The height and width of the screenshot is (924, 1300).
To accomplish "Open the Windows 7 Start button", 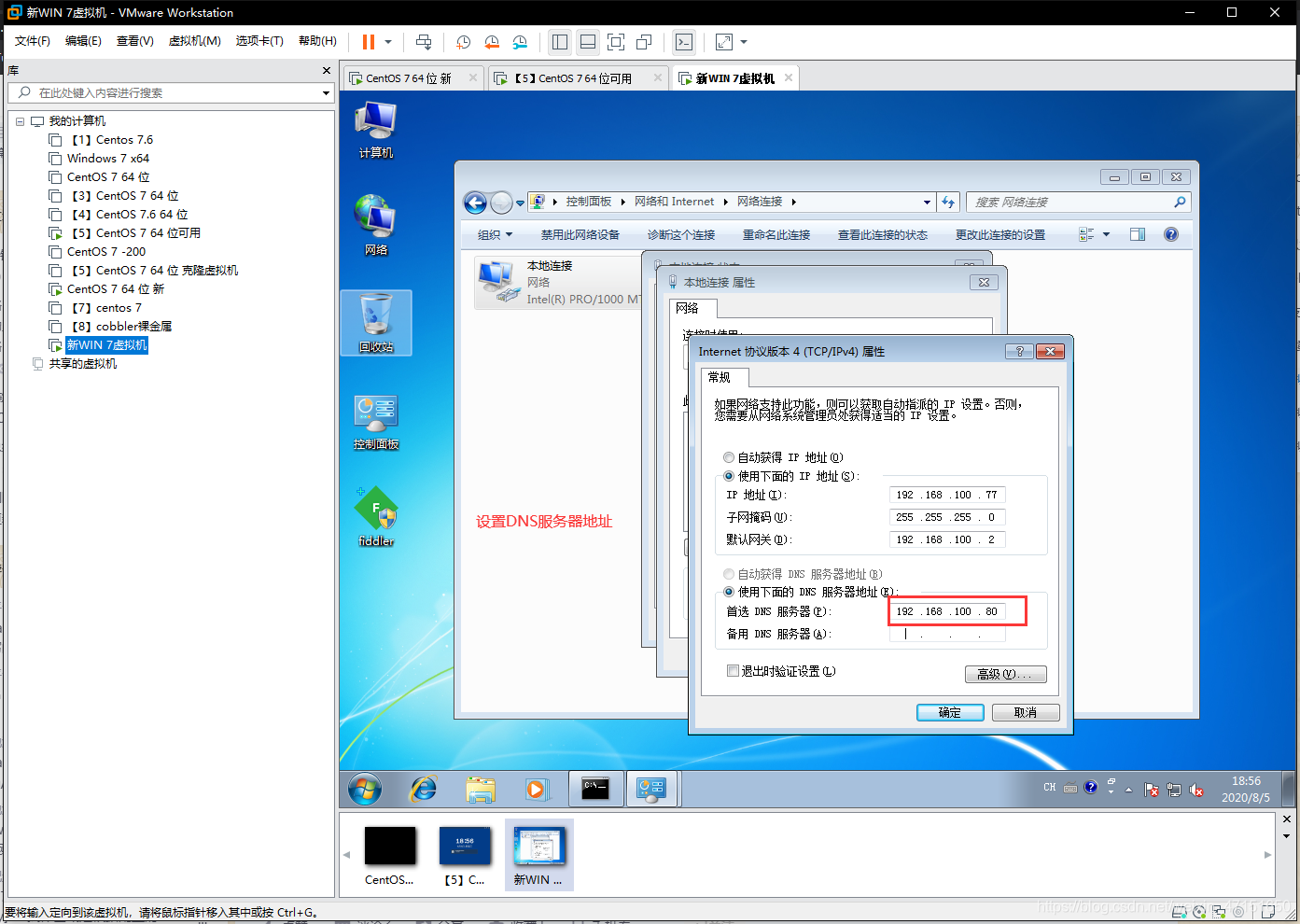I will [x=365, y=790].
